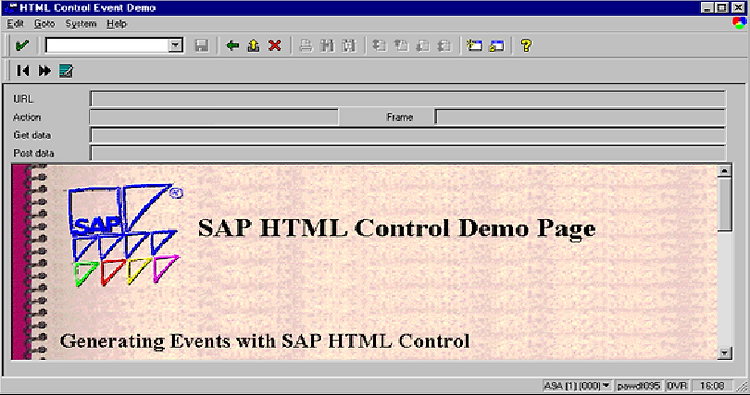Click the pawdf095 server status entry
The width and height of the screenshot is (750, 395).
click(638, 385)
